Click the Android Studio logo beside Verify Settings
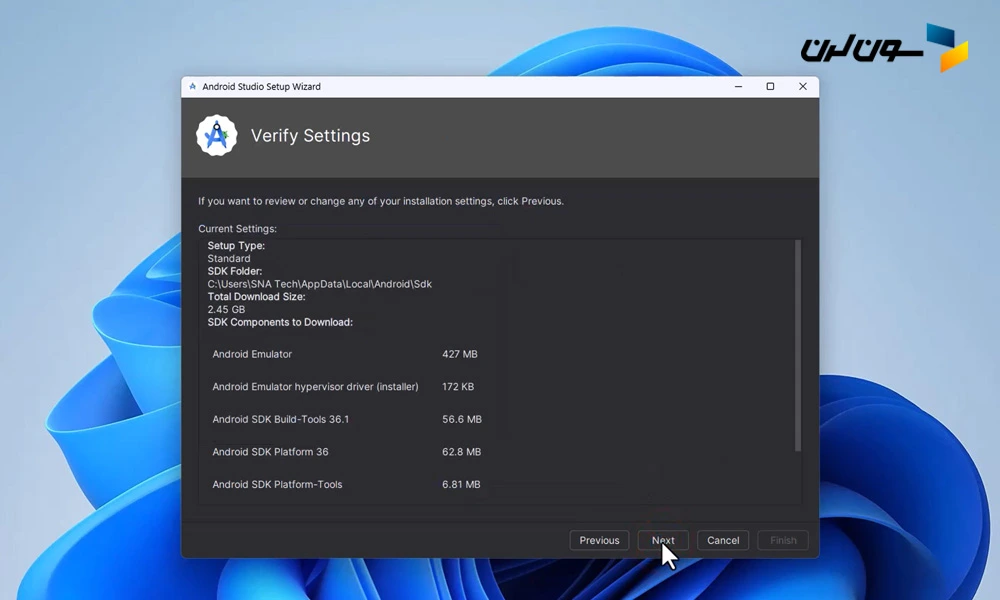The width and height of the screenshot is (1000, 600). pos(216,136)
